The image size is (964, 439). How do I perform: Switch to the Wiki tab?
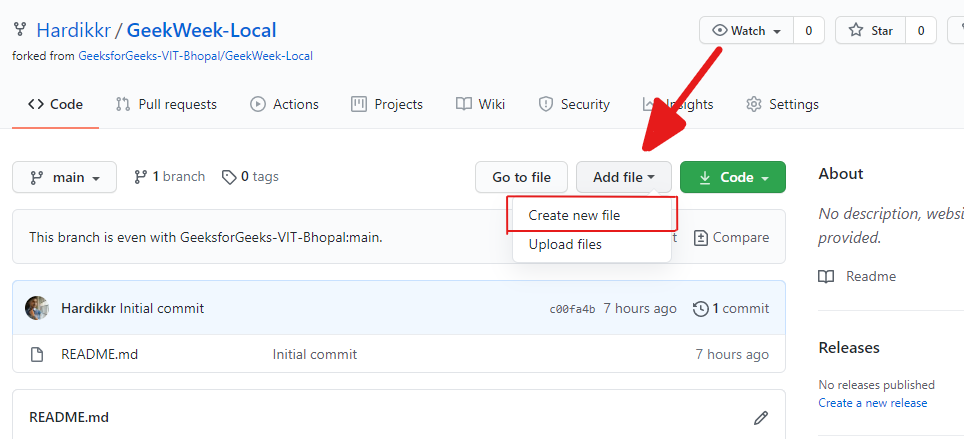tap(481, 105)
